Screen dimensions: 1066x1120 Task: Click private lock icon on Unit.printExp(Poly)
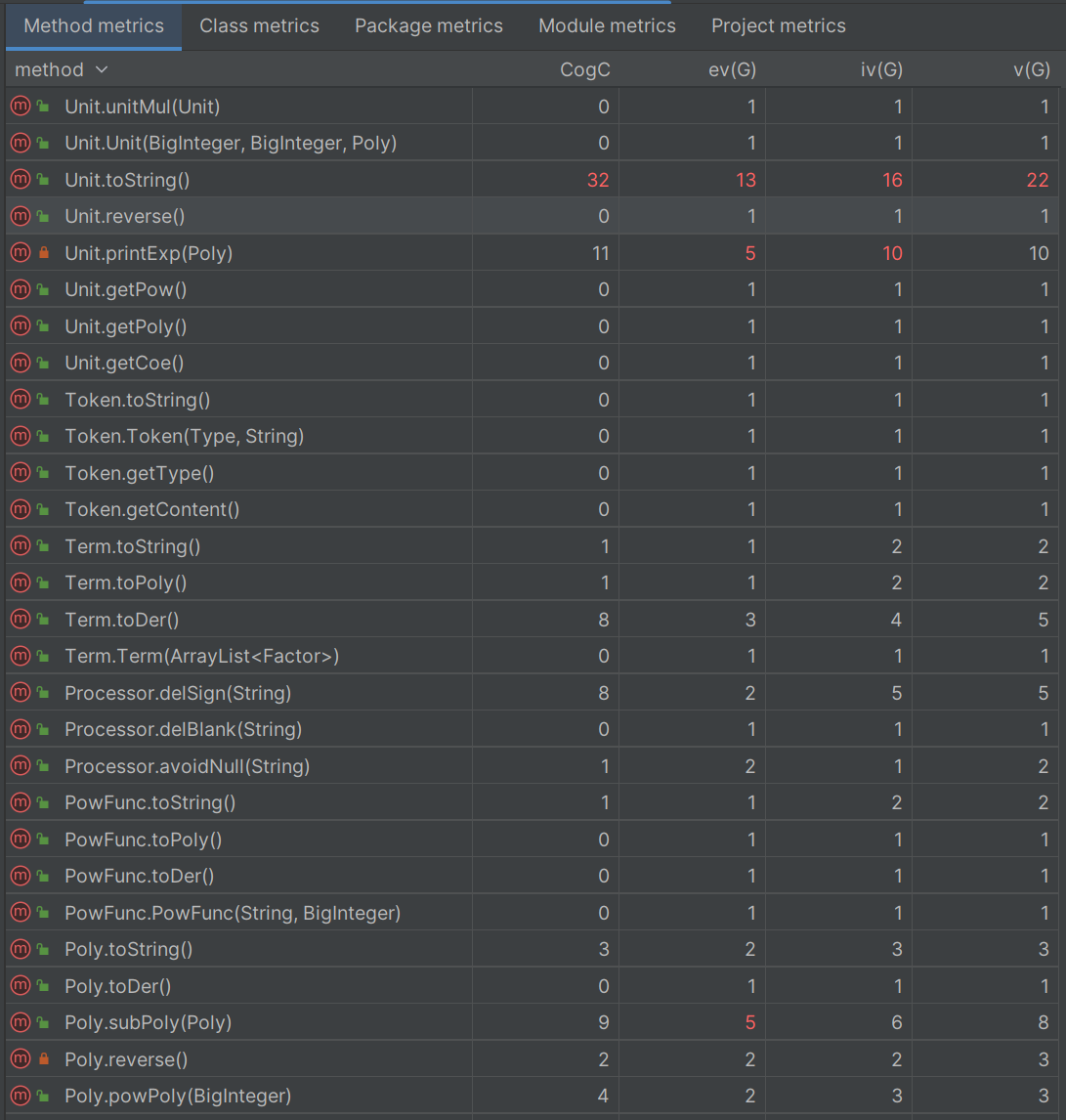(44, 252)
